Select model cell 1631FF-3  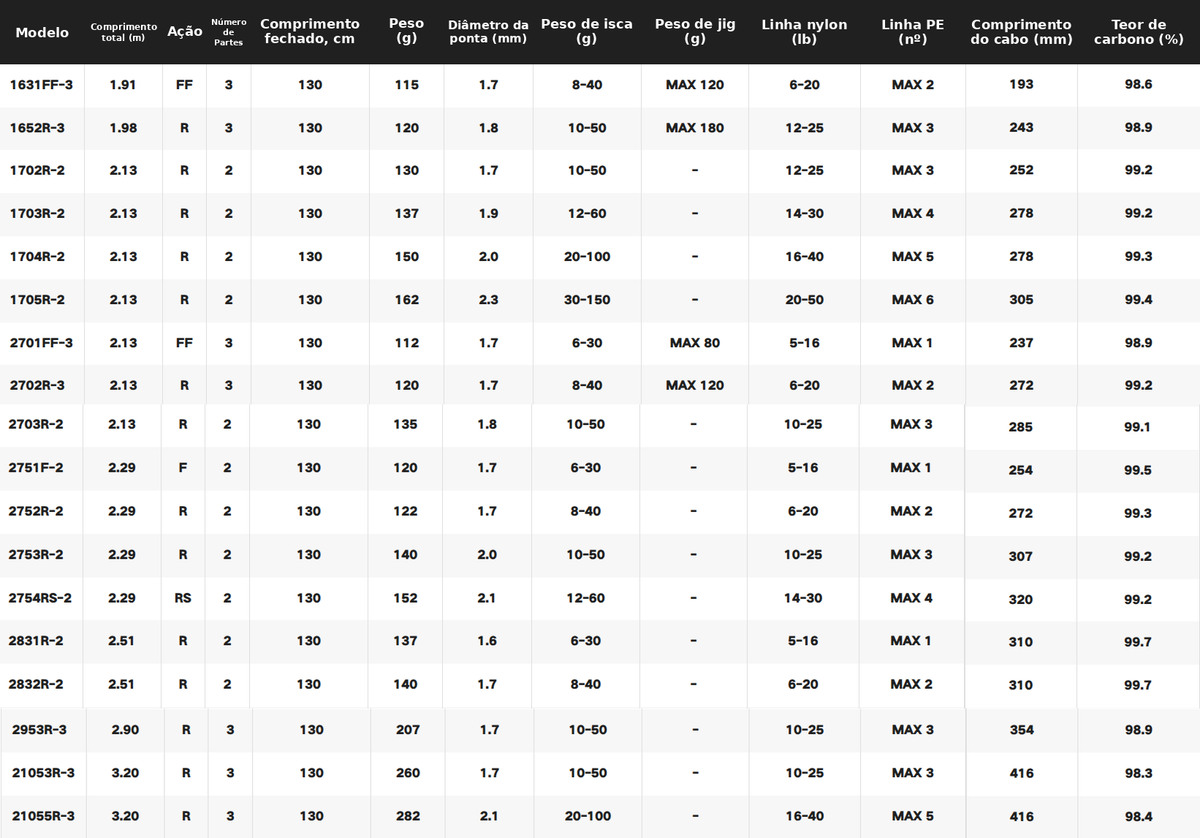point(41,85)
